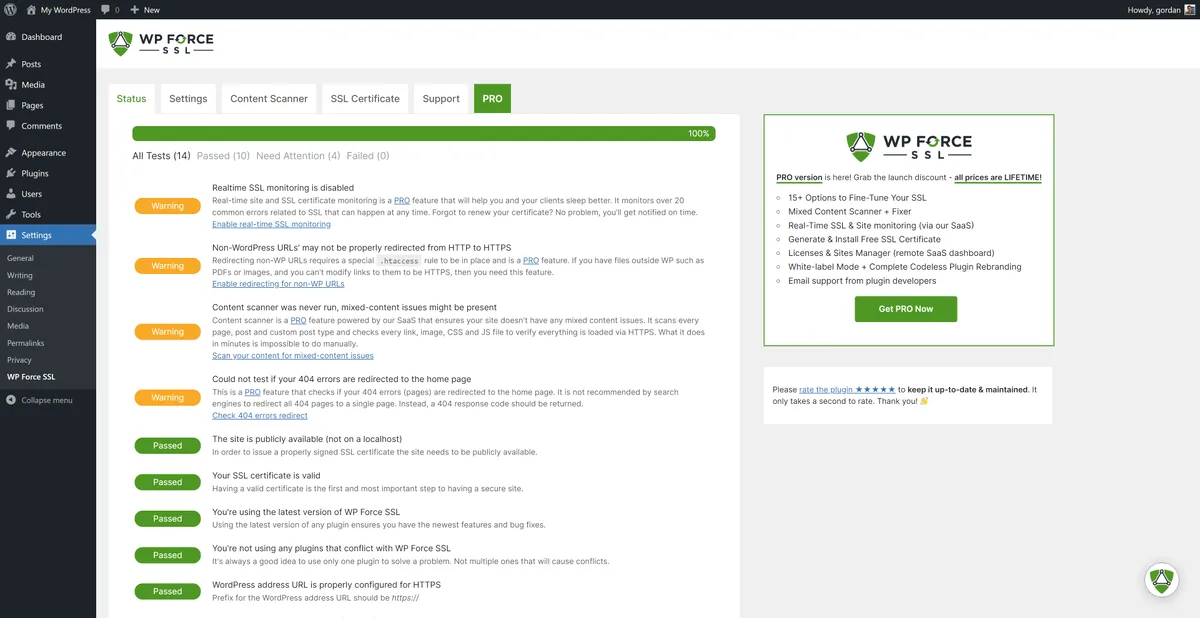Click Passed badge for publicly available site
The image size is (1200, 618).
(x=168, y=446)
